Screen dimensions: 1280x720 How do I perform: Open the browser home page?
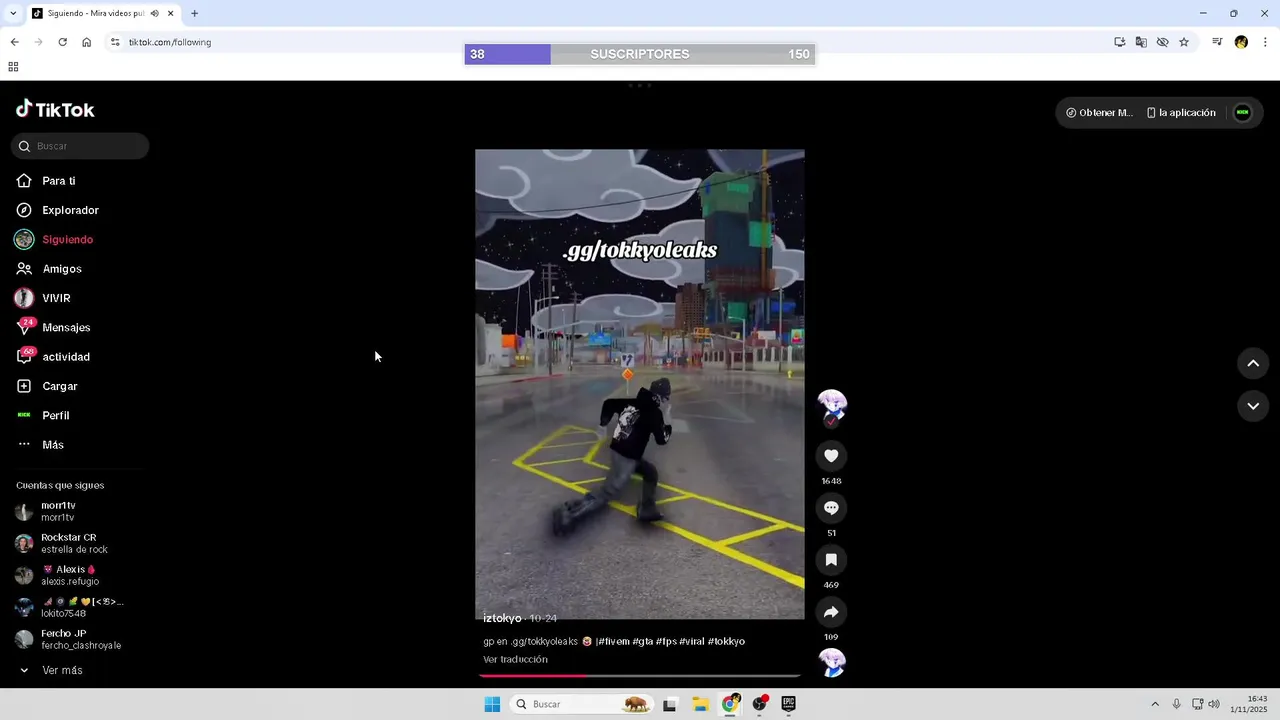point(86,42)
